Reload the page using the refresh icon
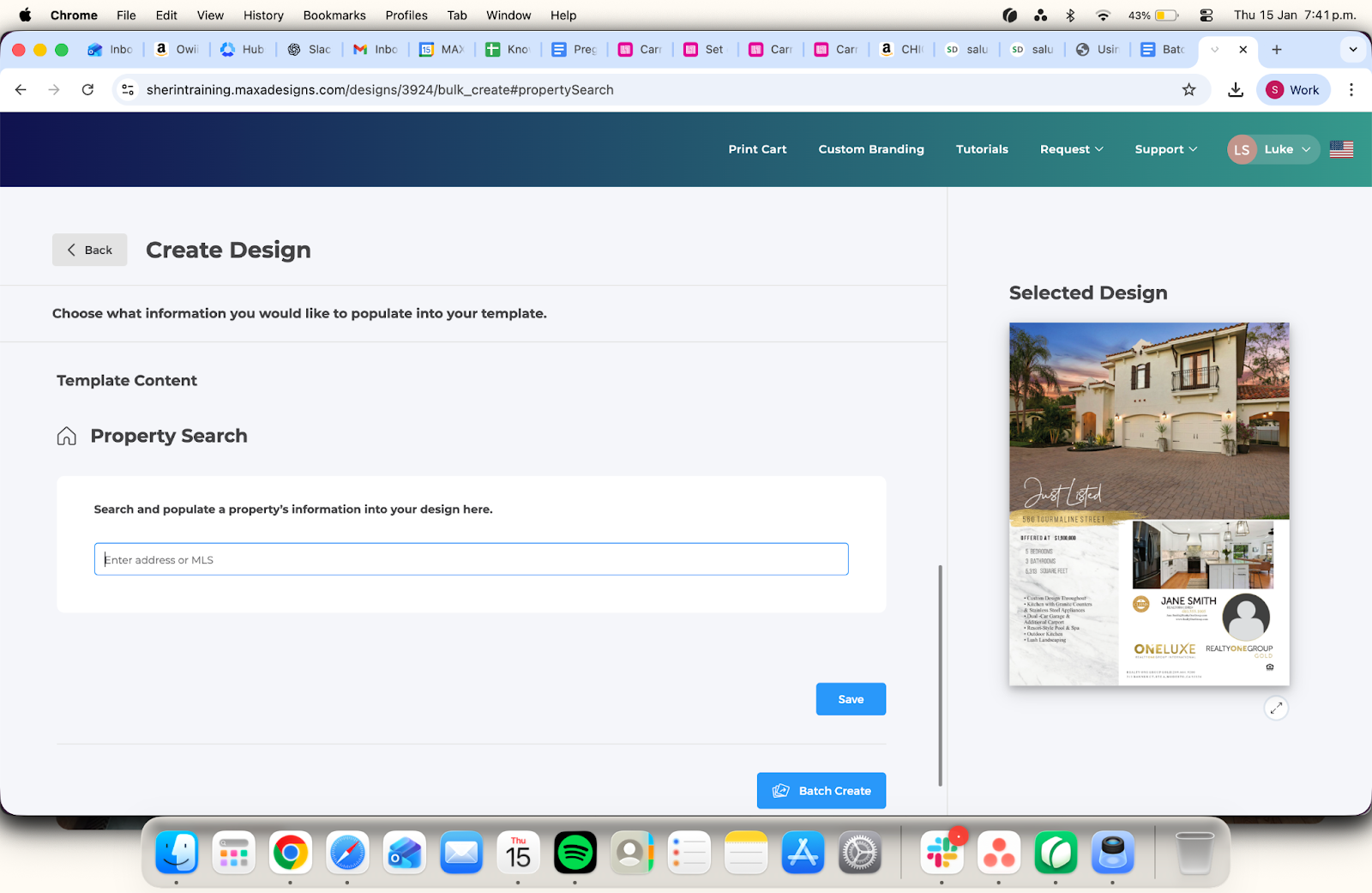1372x893 pixels. click(87, 90)
